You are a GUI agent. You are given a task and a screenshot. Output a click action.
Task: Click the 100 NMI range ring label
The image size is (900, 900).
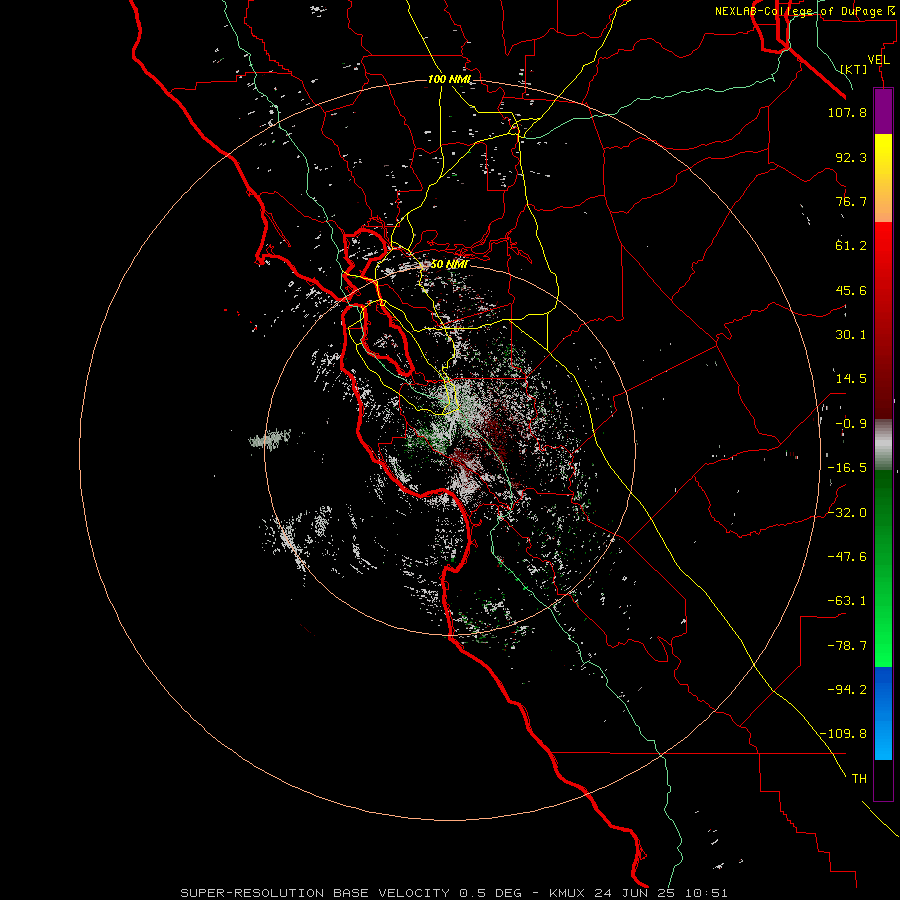[x=449, y=79]
